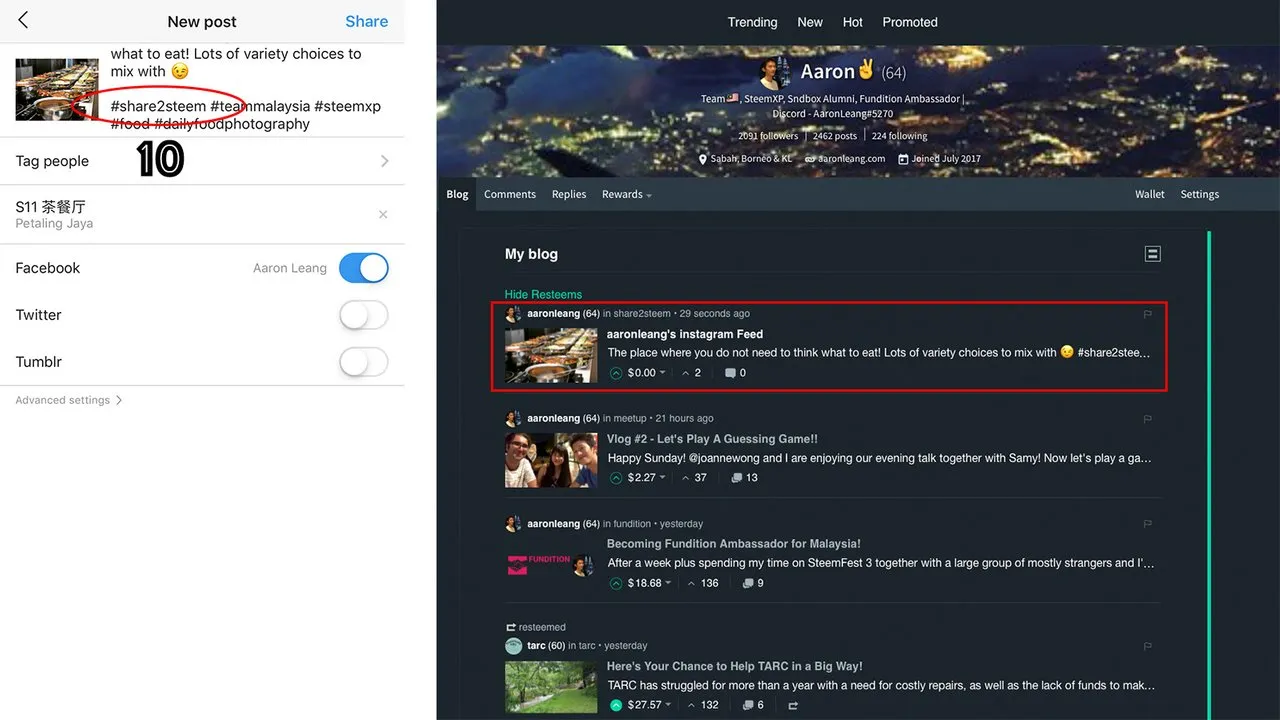Open the share2steem category link
This screenshot has height=720, width=1280.
642,313
